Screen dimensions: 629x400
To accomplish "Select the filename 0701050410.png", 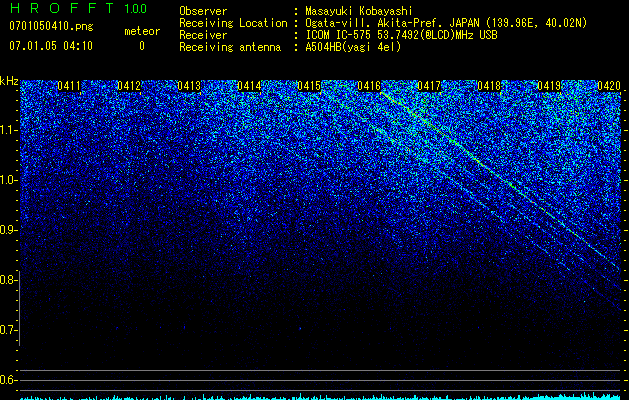I will (x=51, y=26).
